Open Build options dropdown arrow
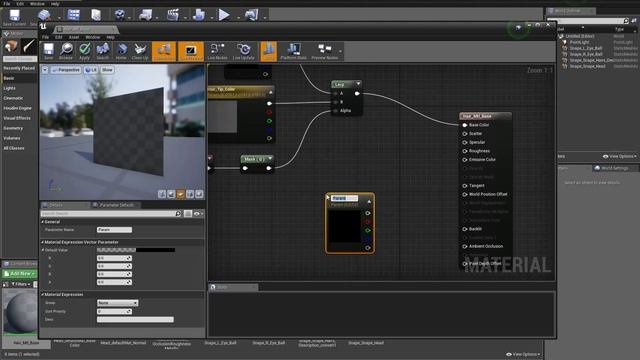The width and height of the screenshot is (640, 360). (212, 18)
